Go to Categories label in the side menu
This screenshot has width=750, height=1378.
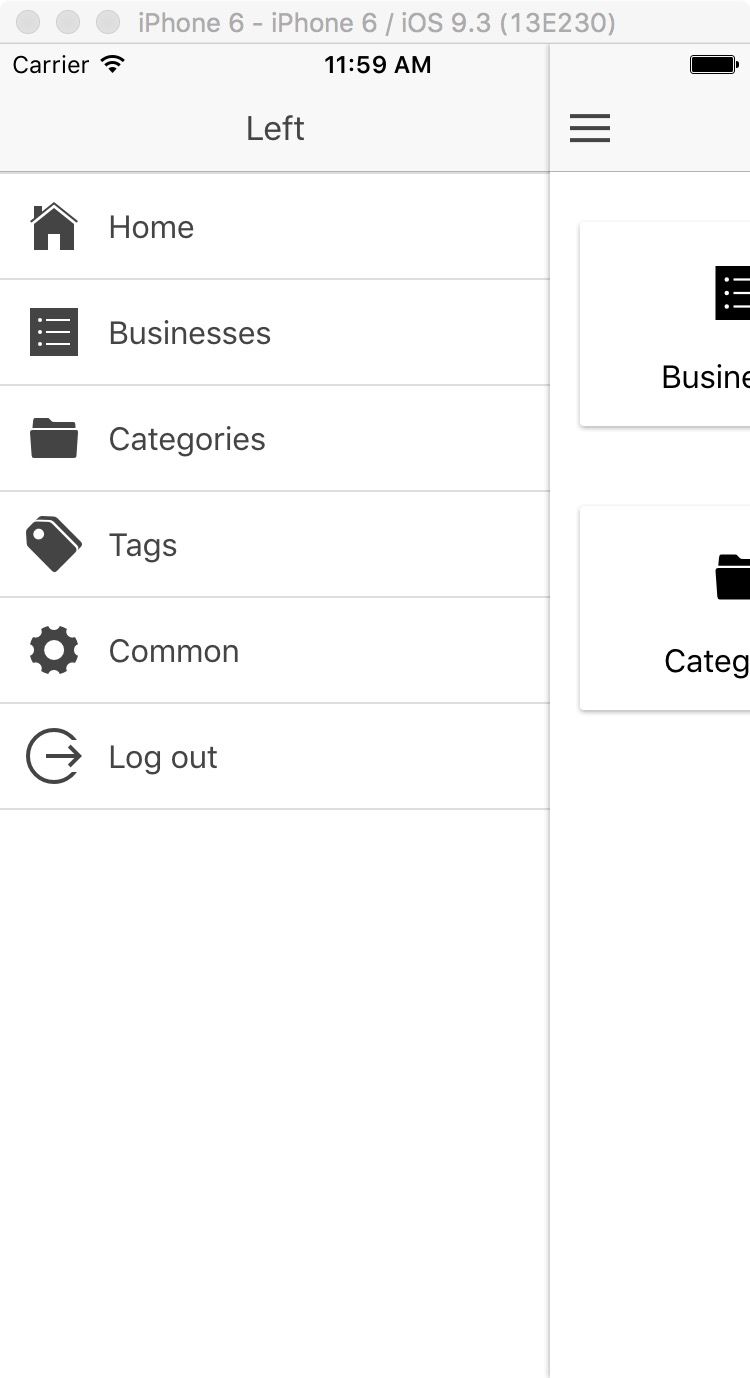click(x=187, y=439)
